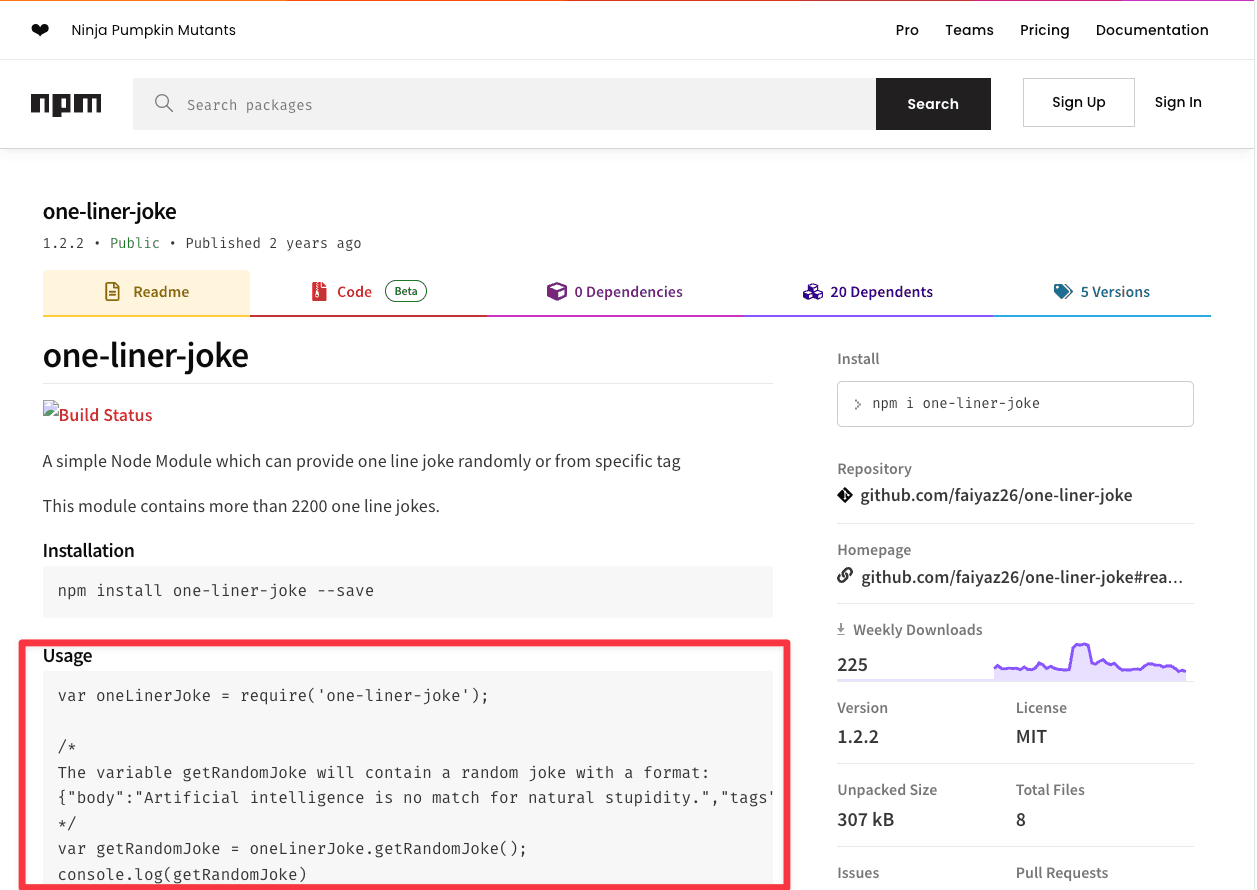This screenshot has height=890, width=1257.
Task: Click the Readme tab file icon
Action: click(x=113, y=292)
